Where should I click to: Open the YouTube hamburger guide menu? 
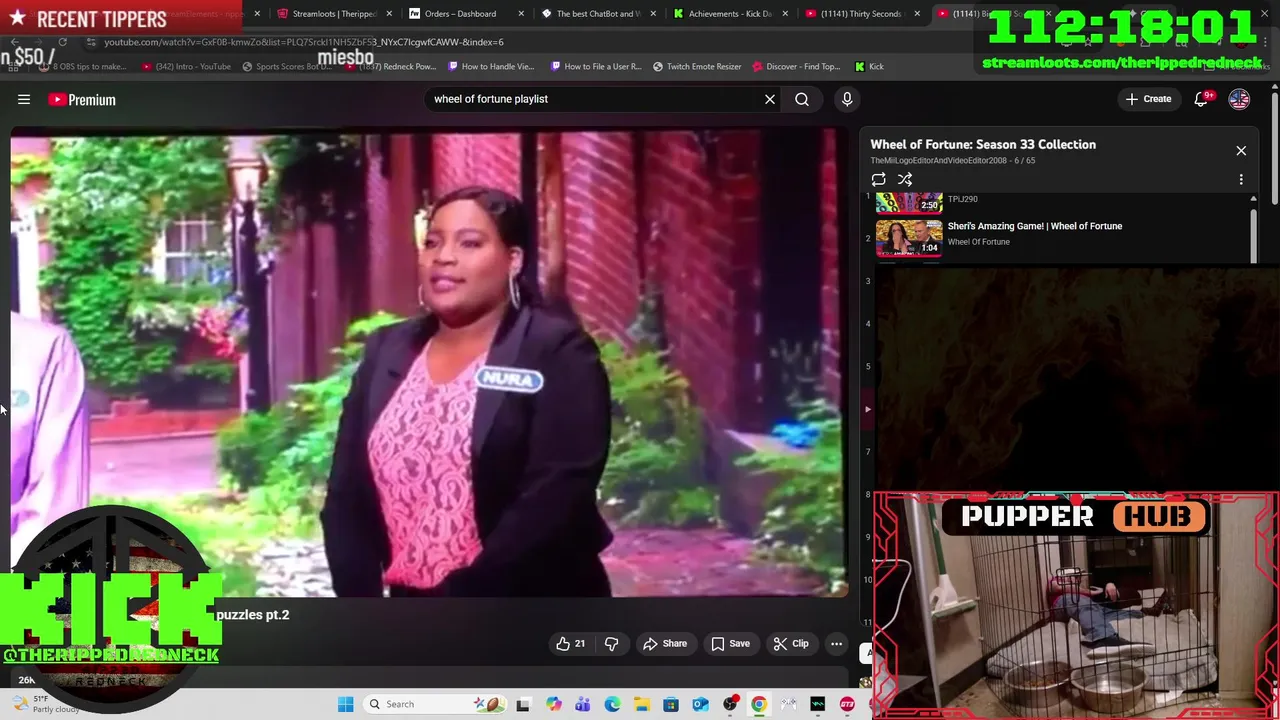click(24, 99)
